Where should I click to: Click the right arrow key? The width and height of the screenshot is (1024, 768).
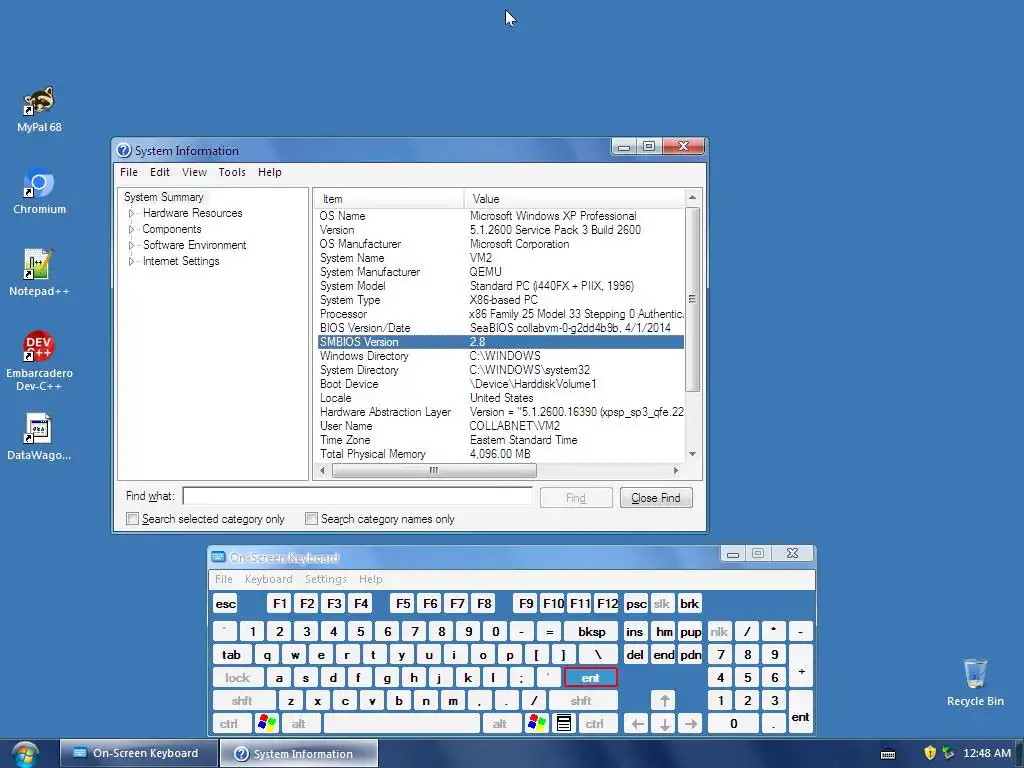point(691,724)
